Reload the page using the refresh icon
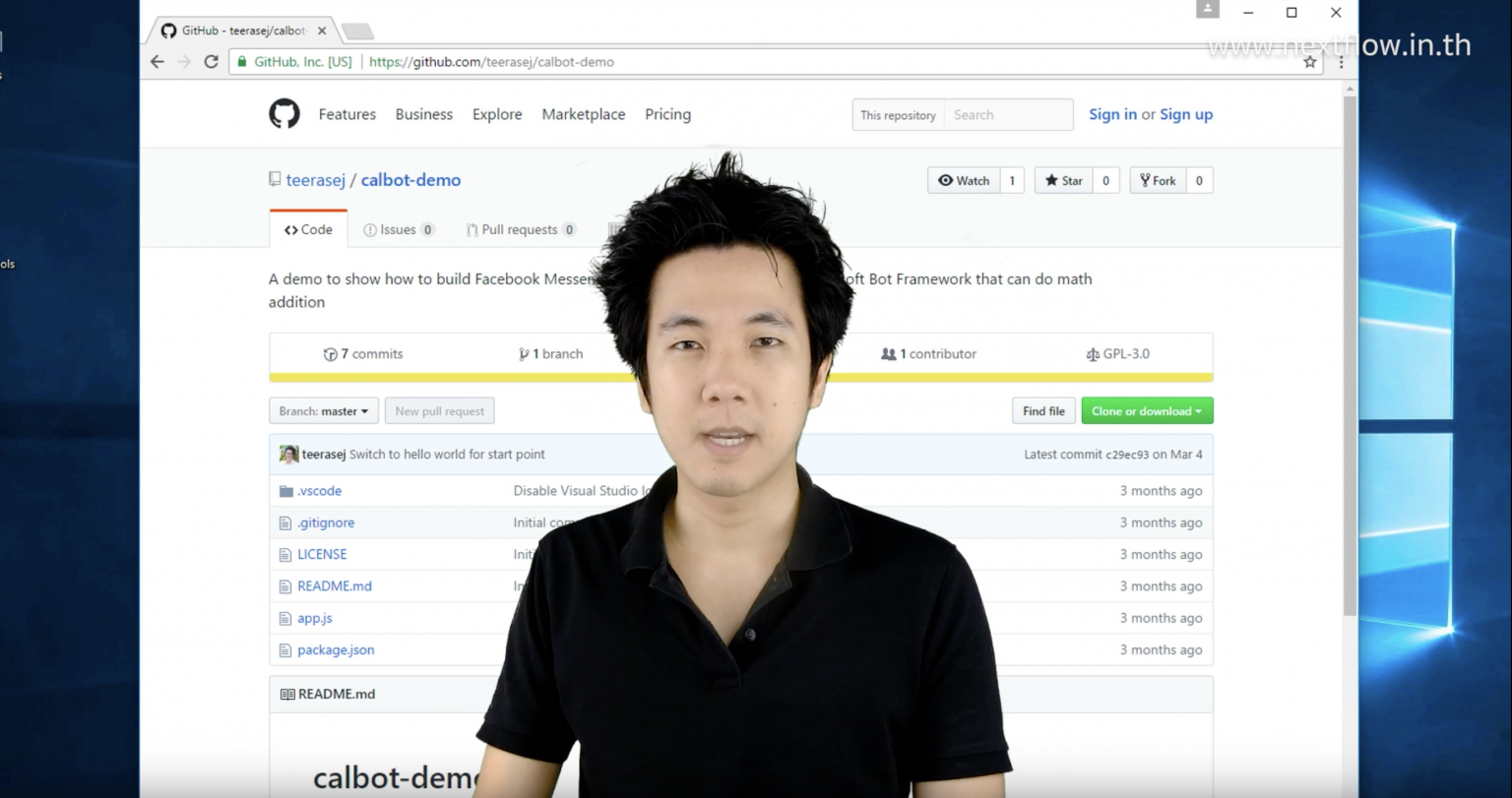The image size is (1512, 798). [212, 61]
